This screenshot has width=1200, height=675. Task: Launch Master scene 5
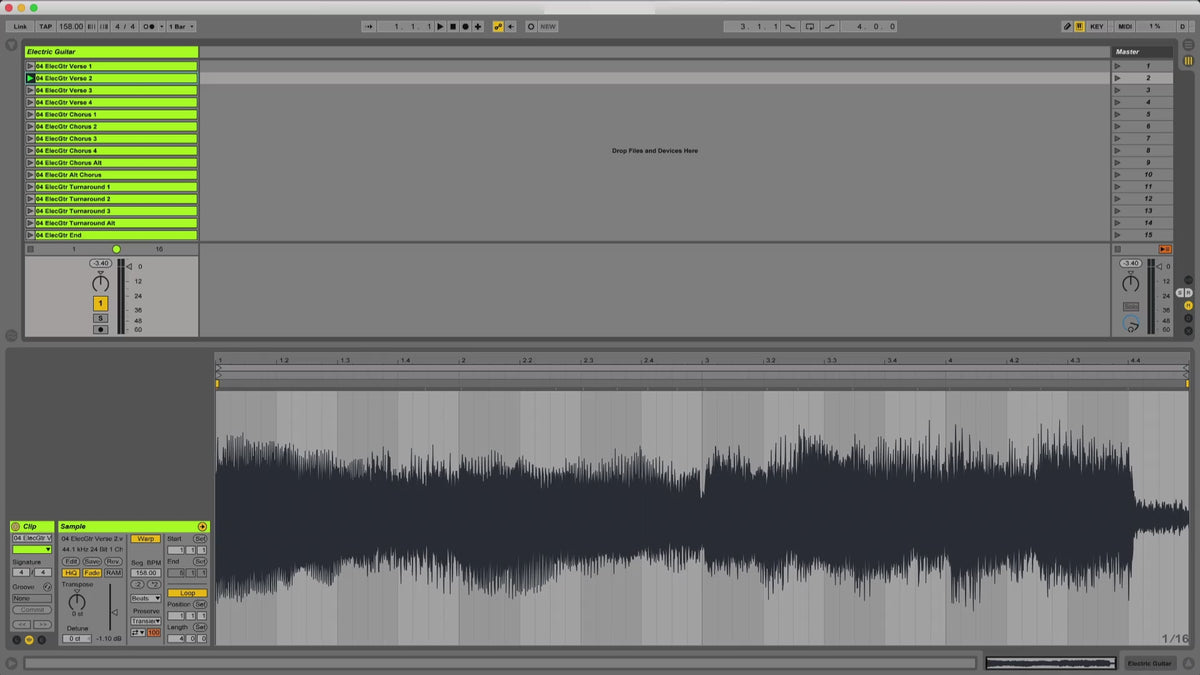coord(1117,114)
